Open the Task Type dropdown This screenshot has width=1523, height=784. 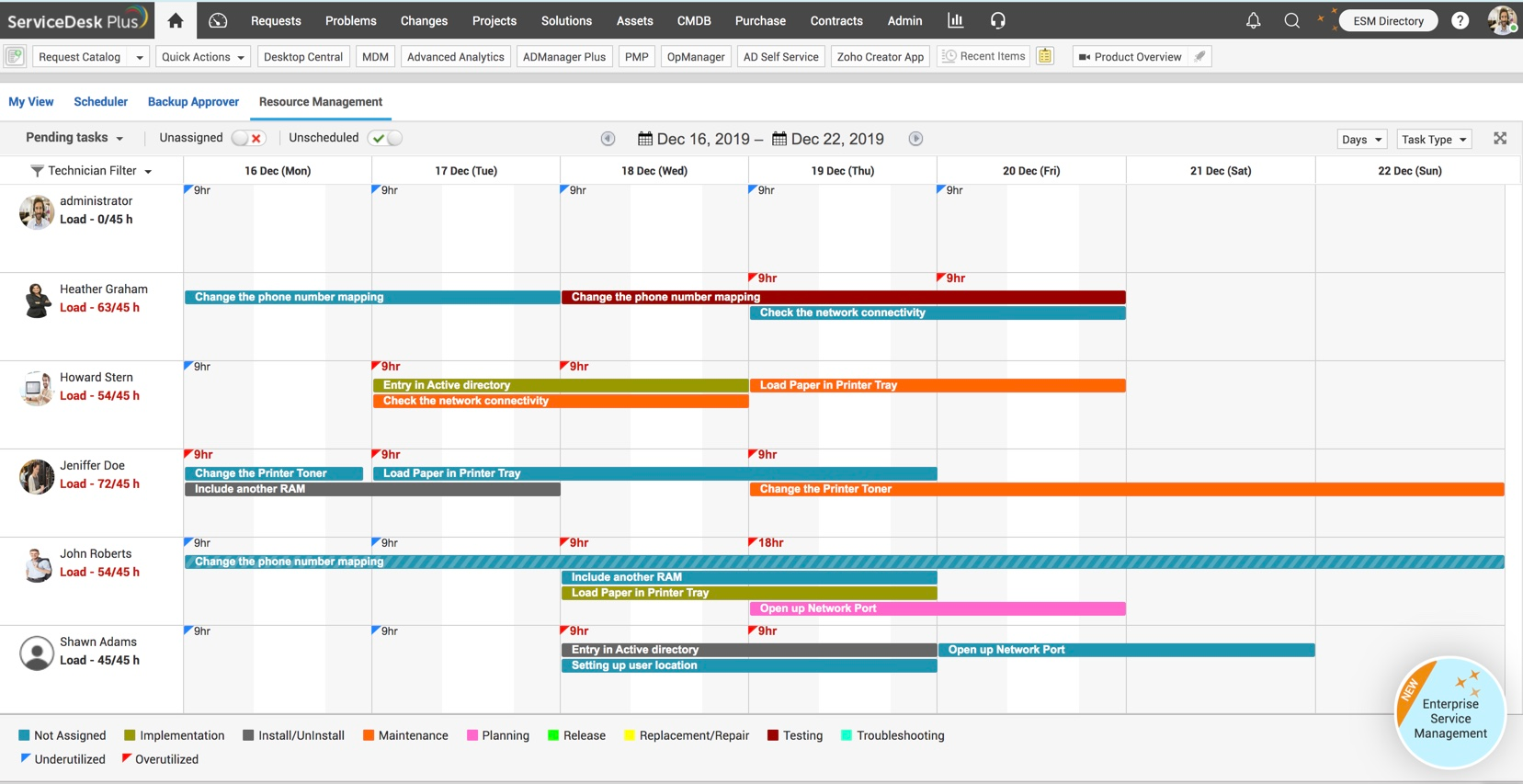(x=1434, y=140)
